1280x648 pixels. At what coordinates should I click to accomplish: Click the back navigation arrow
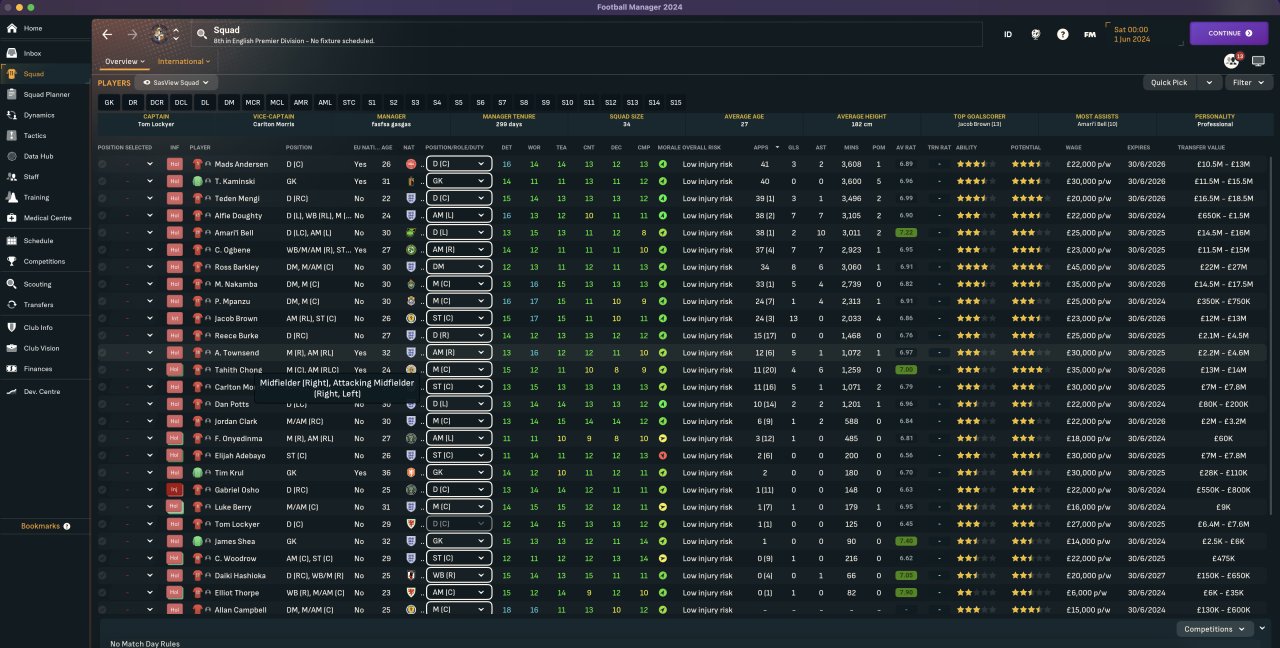coord(107,34)
